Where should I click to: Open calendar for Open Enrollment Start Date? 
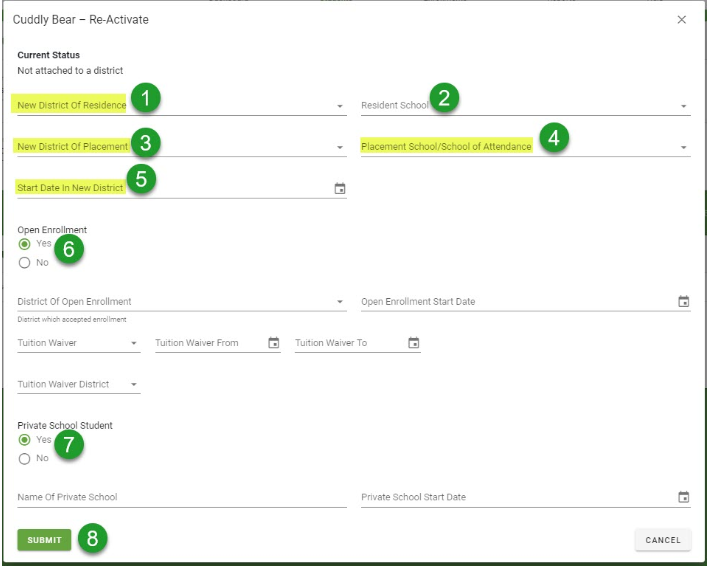pyautogui.click(x=684, y=301)
